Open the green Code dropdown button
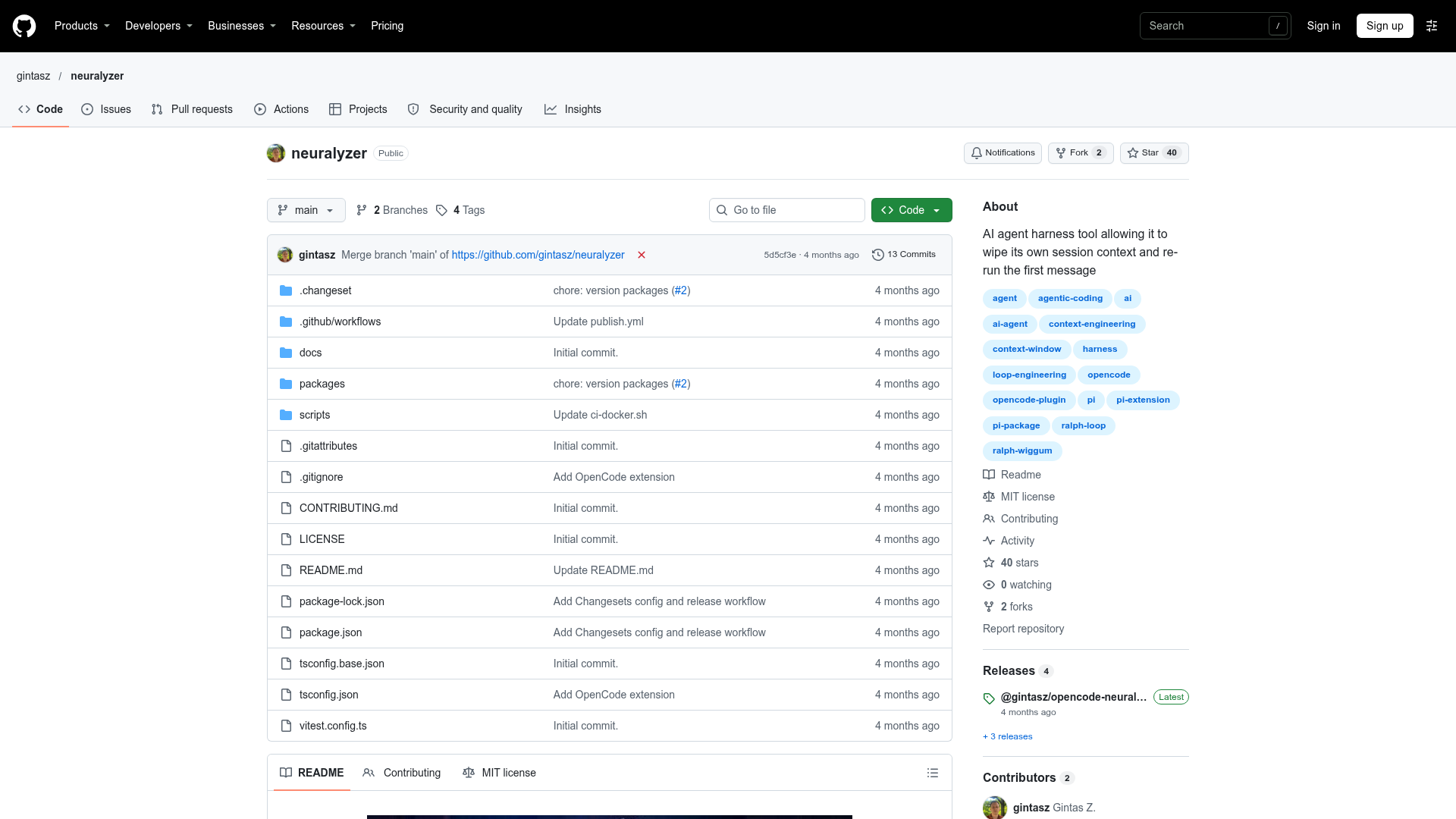 pos(912,210)
